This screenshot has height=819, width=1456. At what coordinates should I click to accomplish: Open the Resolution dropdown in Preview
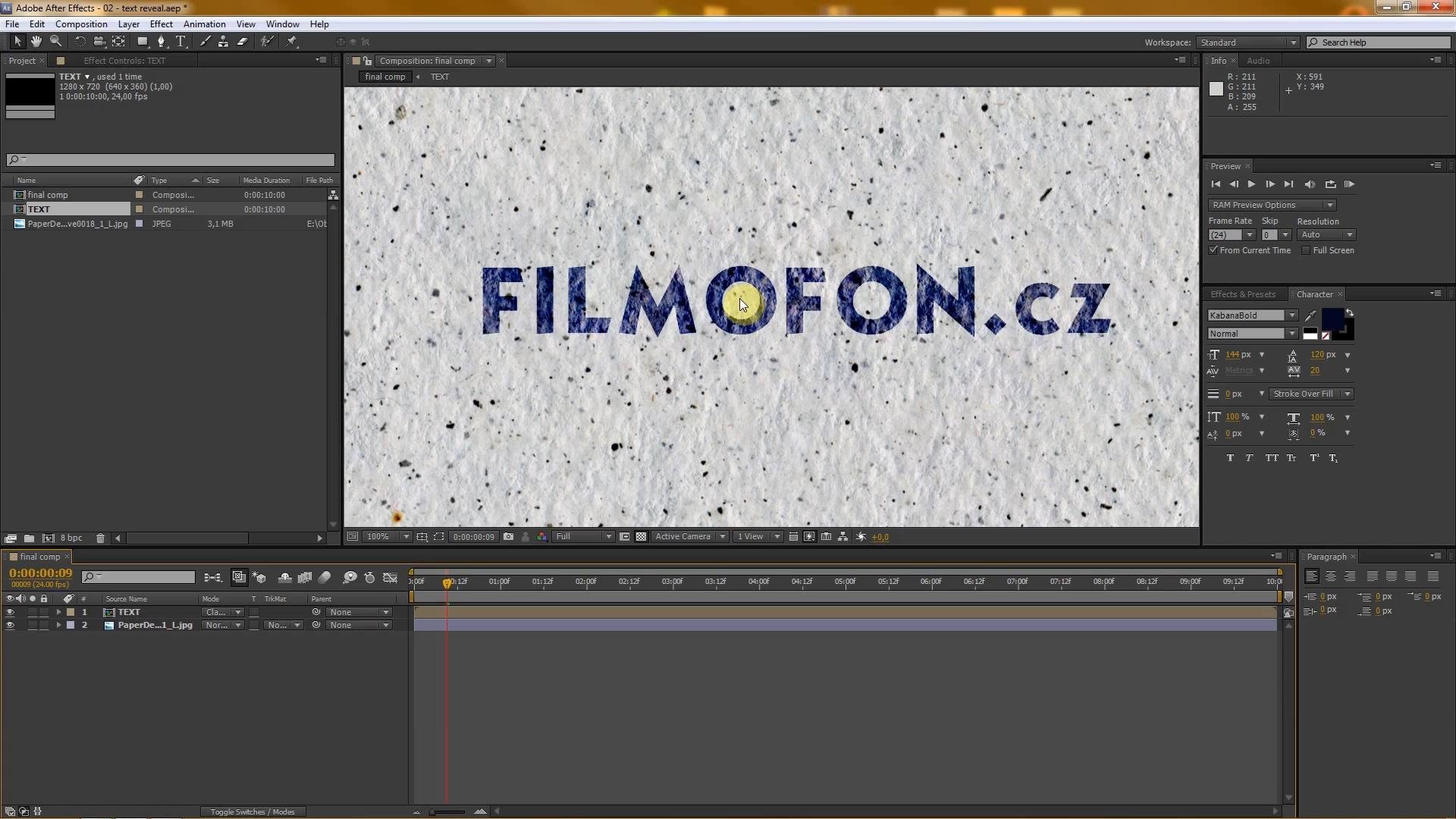click(1348, 234)
